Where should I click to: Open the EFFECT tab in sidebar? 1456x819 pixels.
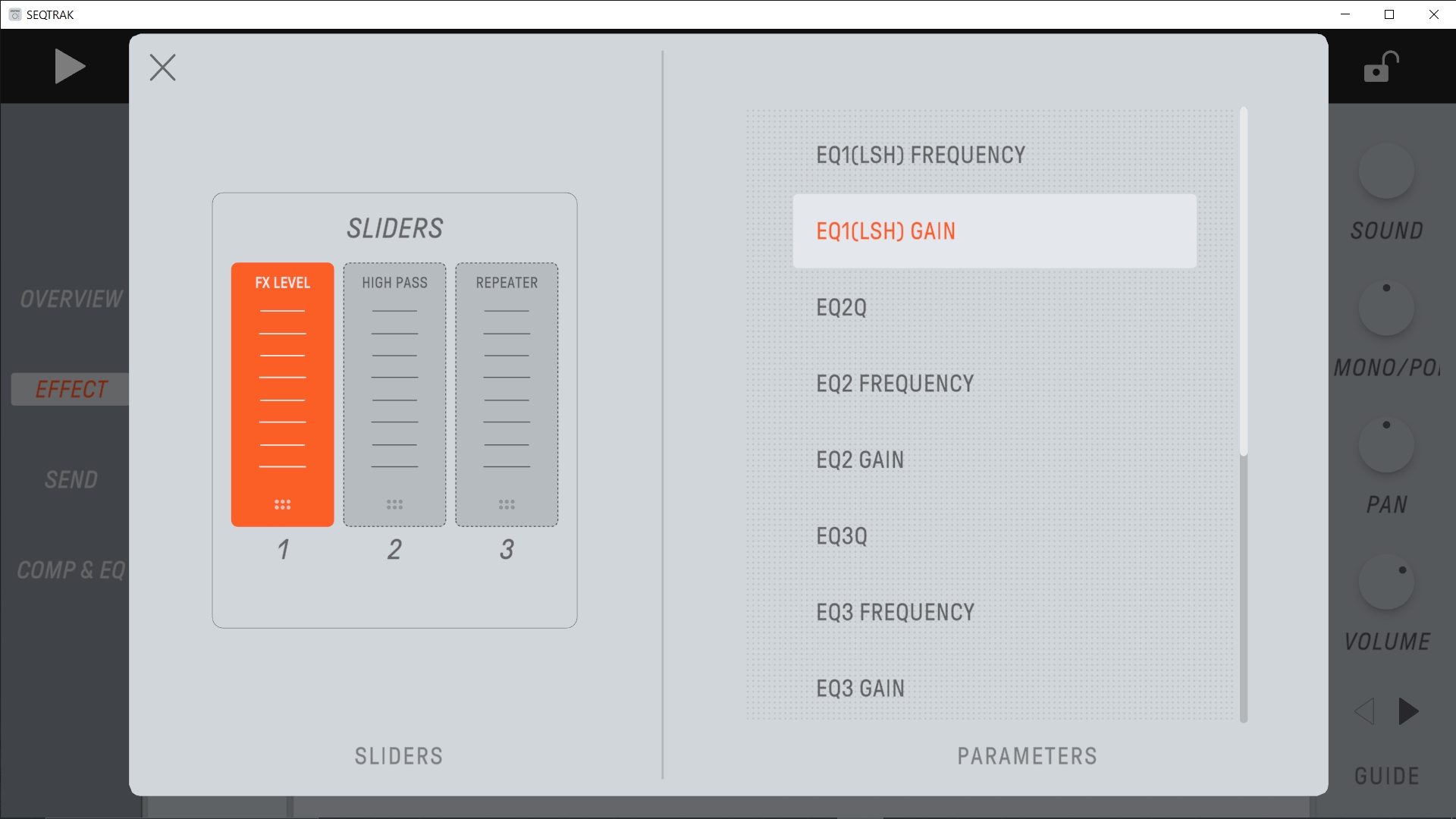coord(71,389)
